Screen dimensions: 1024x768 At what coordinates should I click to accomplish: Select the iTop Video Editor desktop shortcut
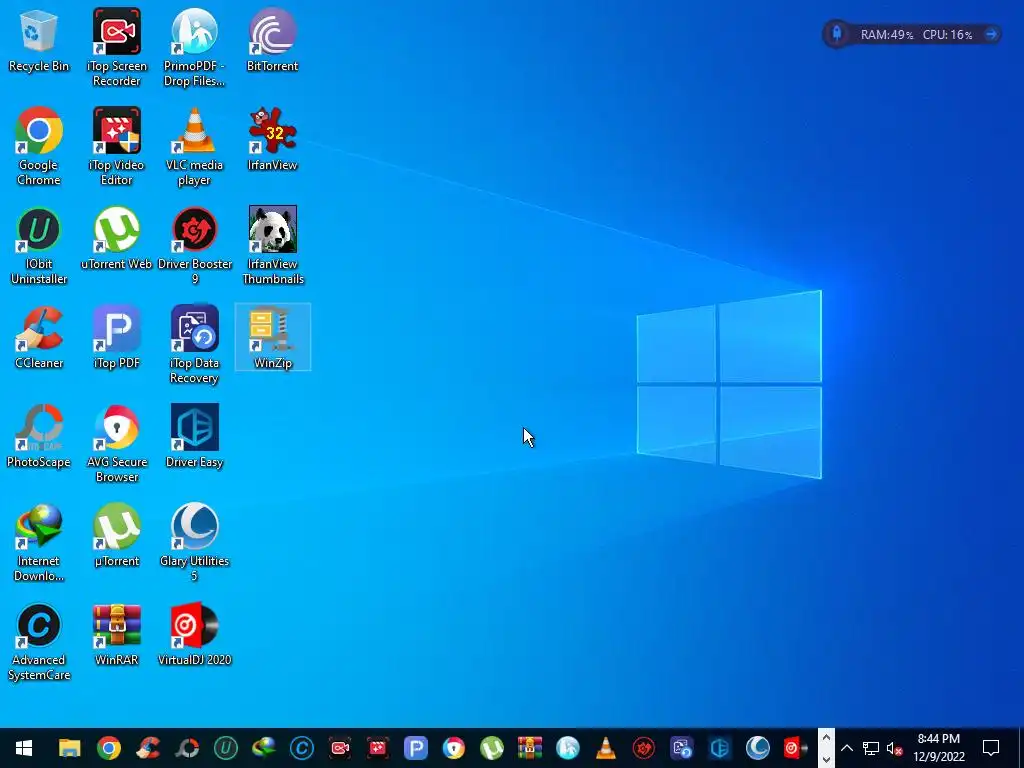[116, 146]
